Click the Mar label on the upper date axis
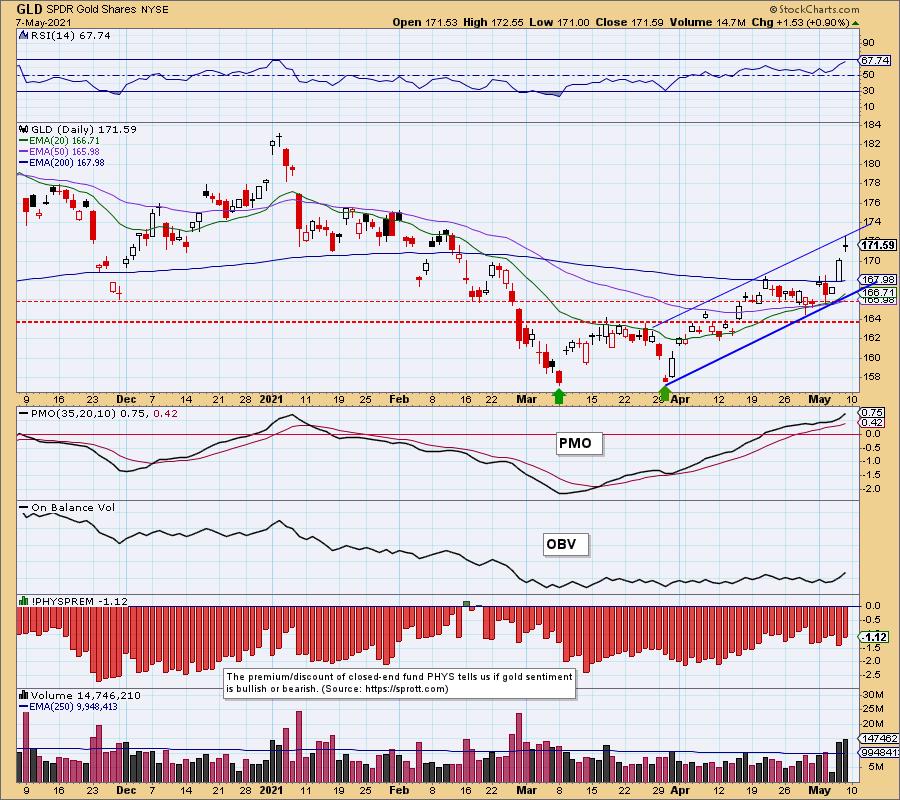900x800 pixels. pos(526,399)
